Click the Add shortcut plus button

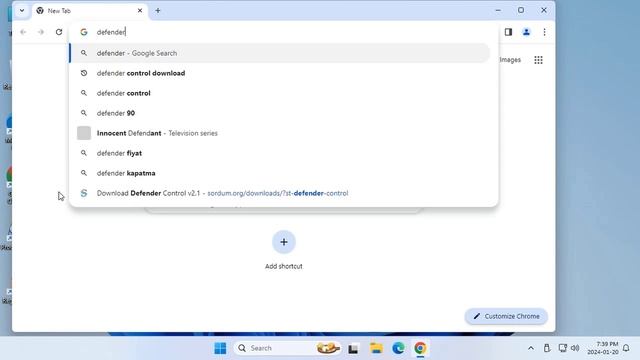[284, 242]
